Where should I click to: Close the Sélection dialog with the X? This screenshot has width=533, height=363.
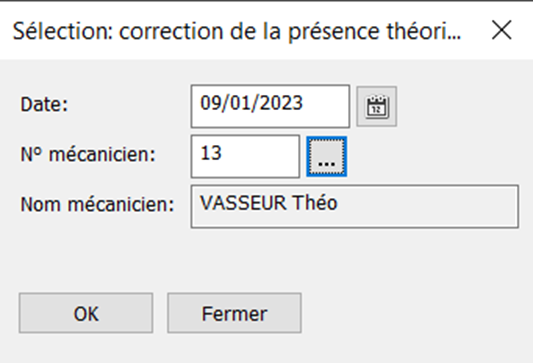coord(502,30)
